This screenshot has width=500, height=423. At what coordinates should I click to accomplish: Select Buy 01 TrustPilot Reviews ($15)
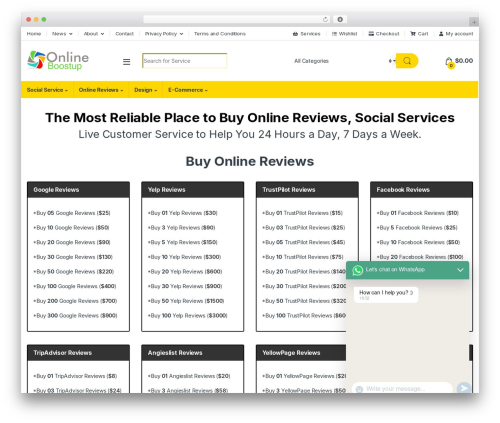[303, 213]
